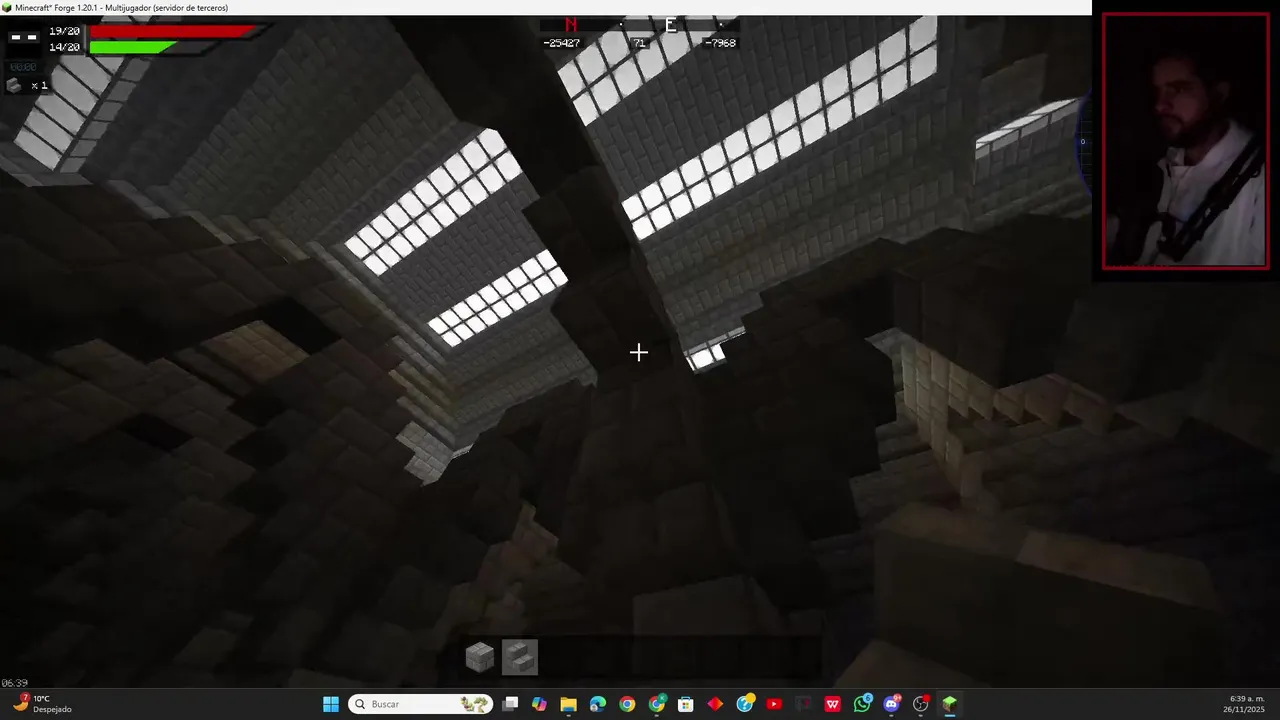This screenshot has width=1280, height=720.
Task: Open Google Chrome from taskbar
Action: tap(627, 704)
